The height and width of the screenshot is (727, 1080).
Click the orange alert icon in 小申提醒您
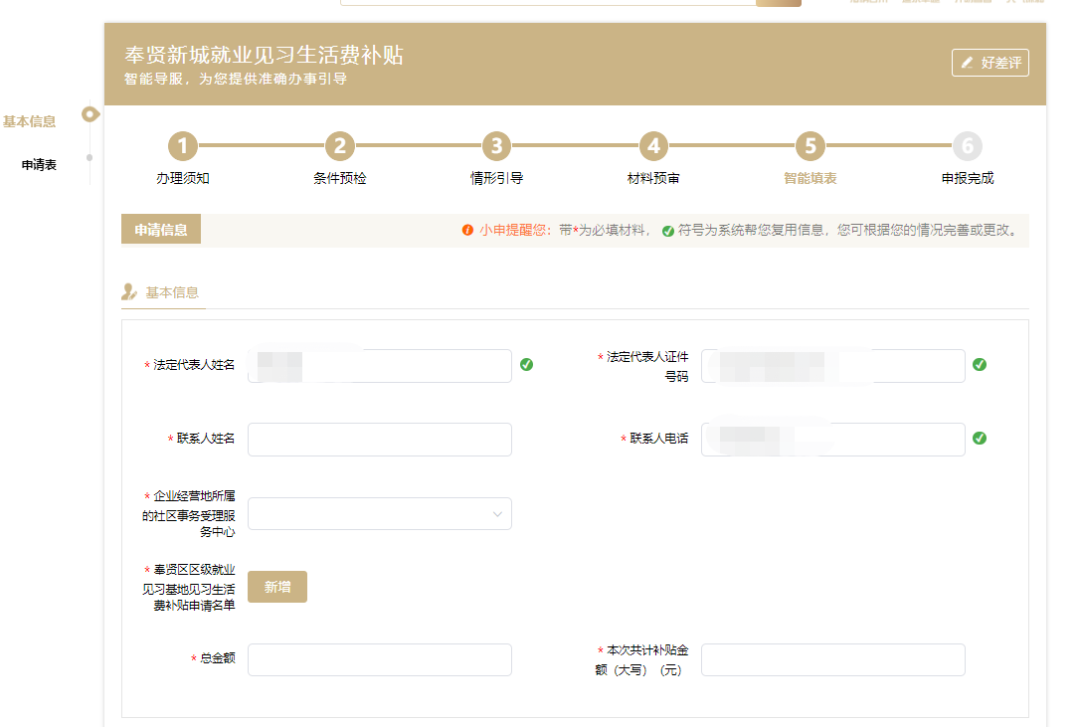click(468, 230)
